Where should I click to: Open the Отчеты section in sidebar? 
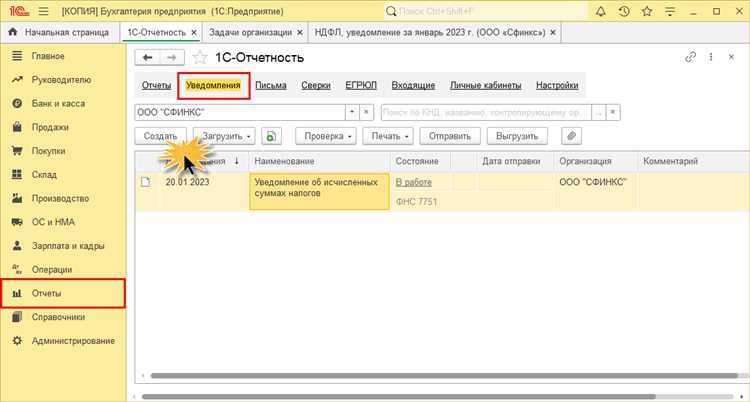[63, 293]
